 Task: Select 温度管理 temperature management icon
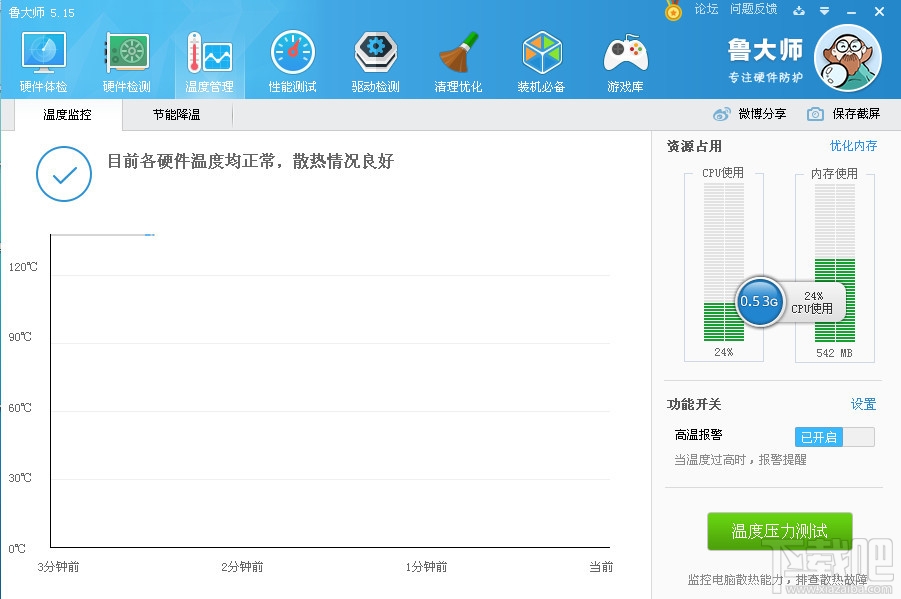[209, 62]
